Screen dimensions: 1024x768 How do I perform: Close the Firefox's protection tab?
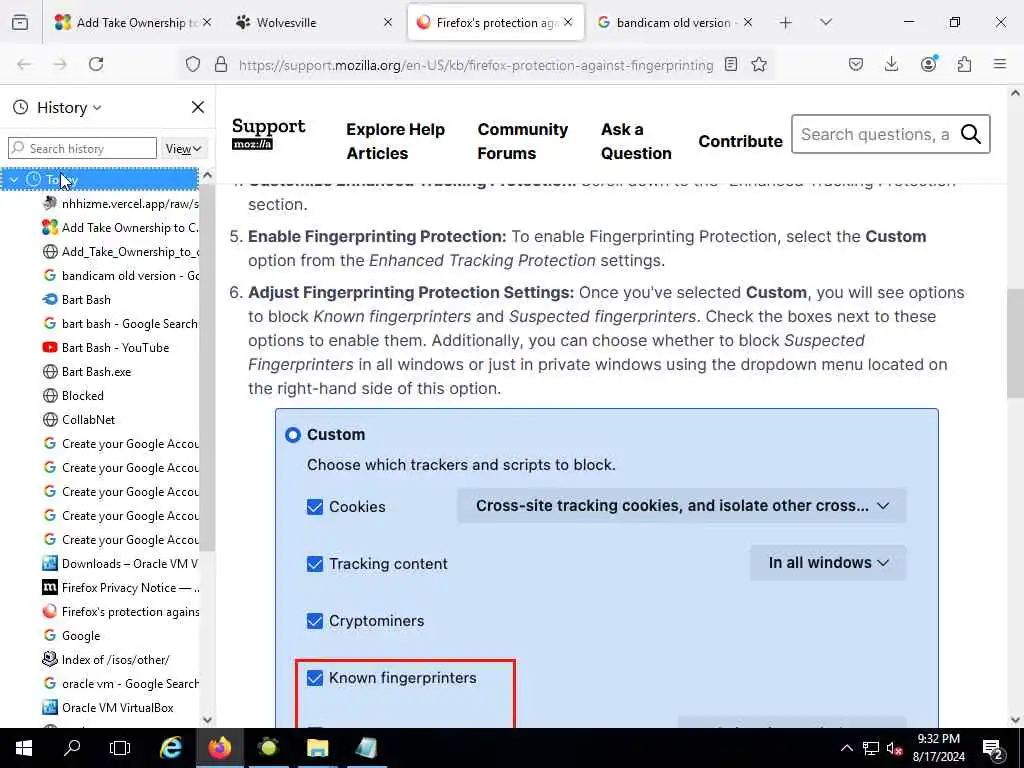pyautogui.click(x=568, y=22)
